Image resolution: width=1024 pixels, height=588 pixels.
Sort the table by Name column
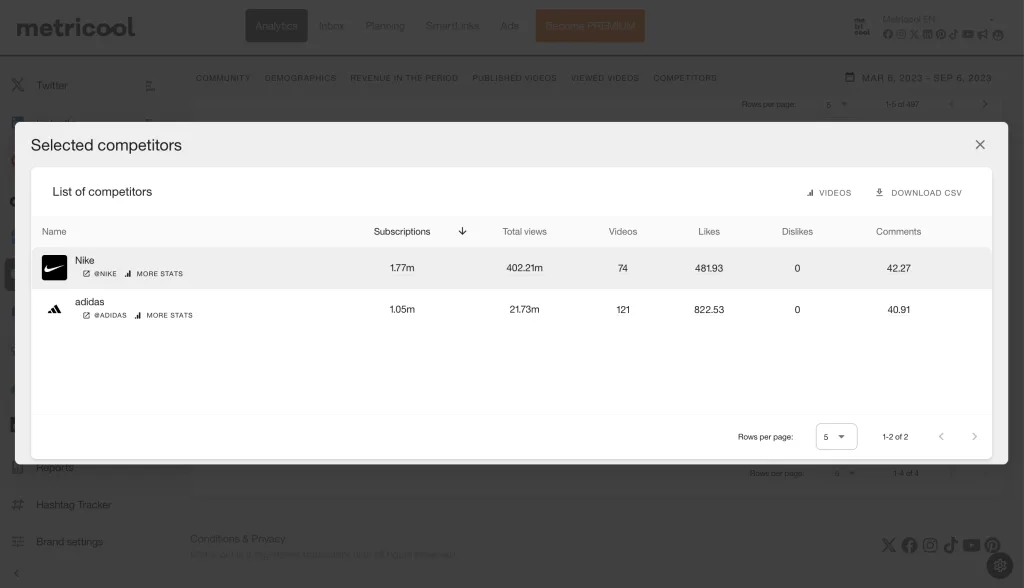point(54,232)
